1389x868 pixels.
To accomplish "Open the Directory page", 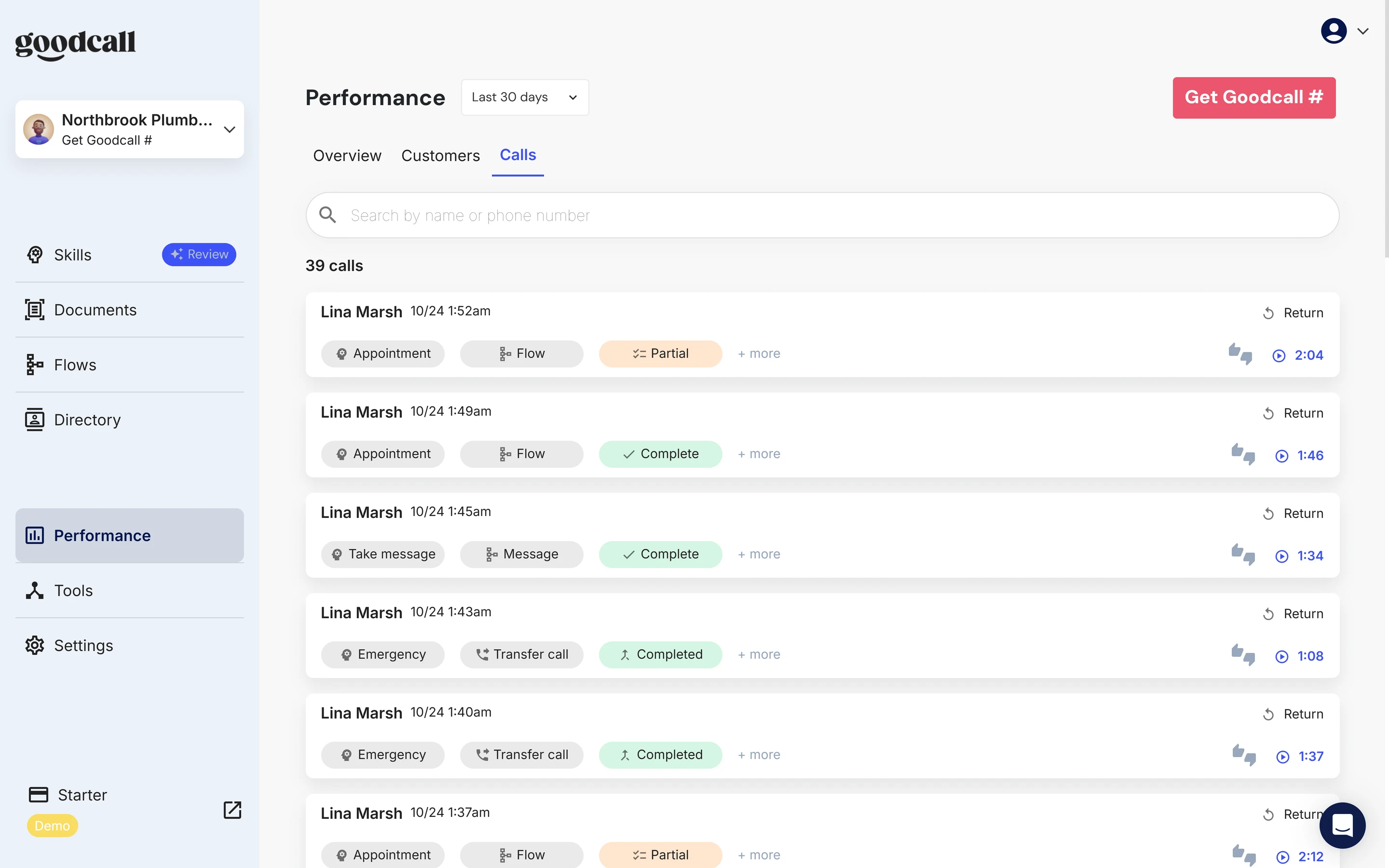I will [73, 420].
